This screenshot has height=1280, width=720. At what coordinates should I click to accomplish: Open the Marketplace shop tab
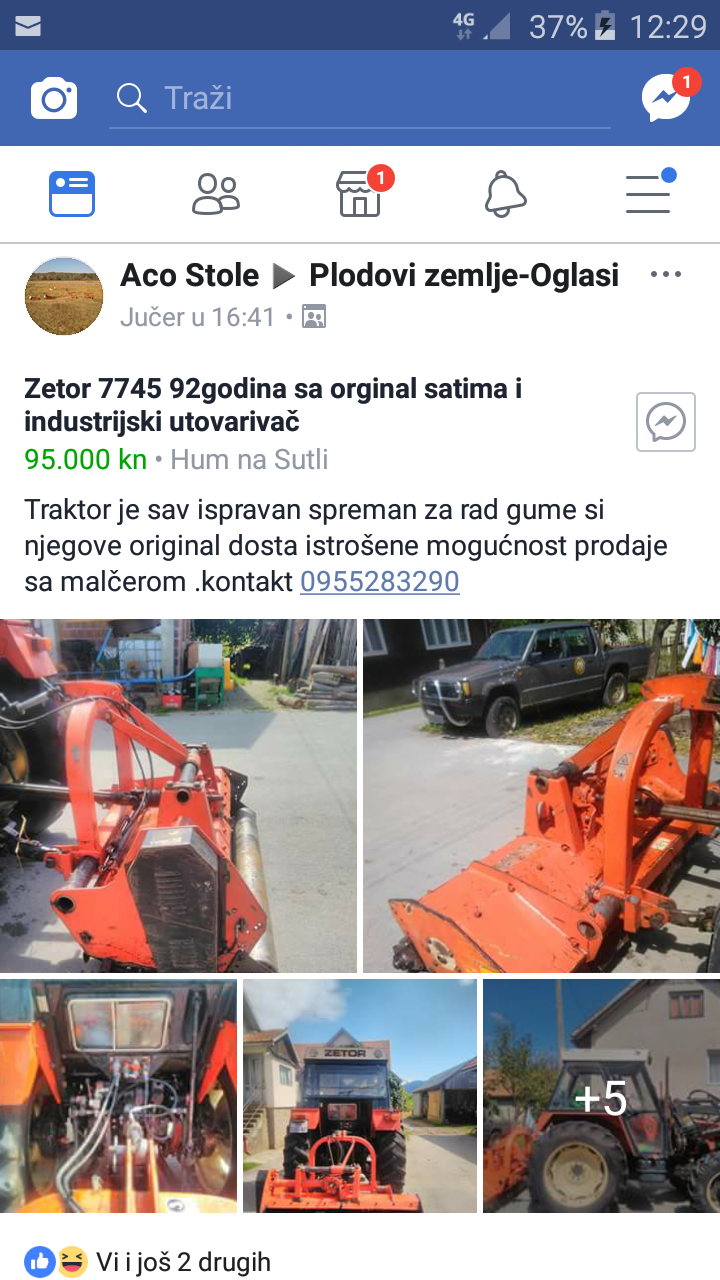coord(362,192)
